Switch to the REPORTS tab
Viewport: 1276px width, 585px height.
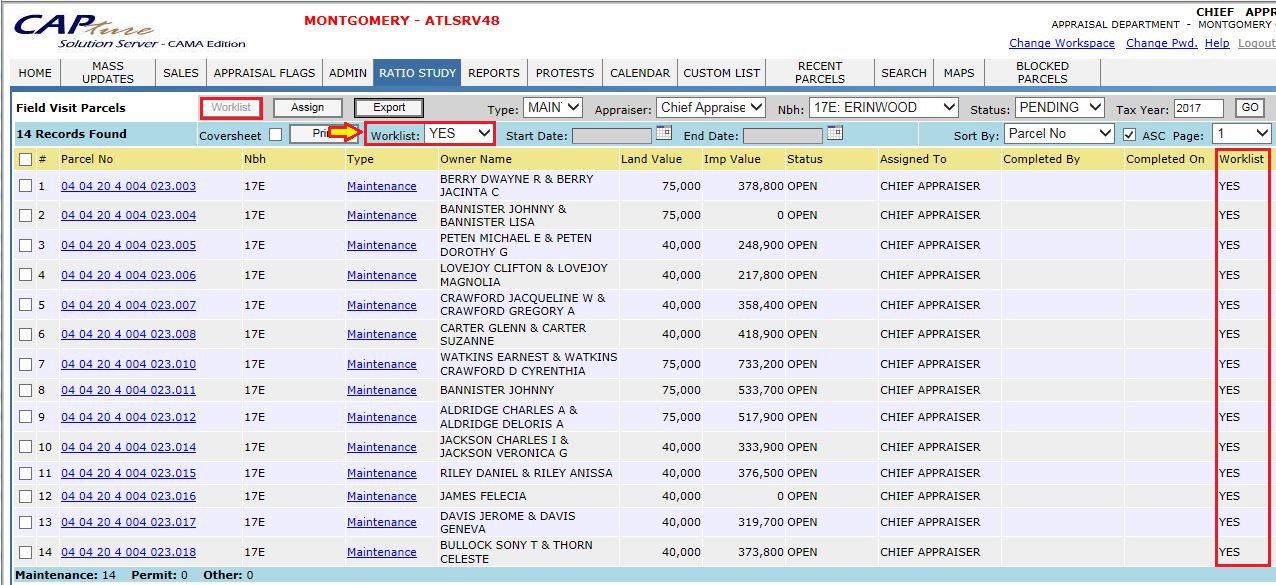click(x=494, y=73)
